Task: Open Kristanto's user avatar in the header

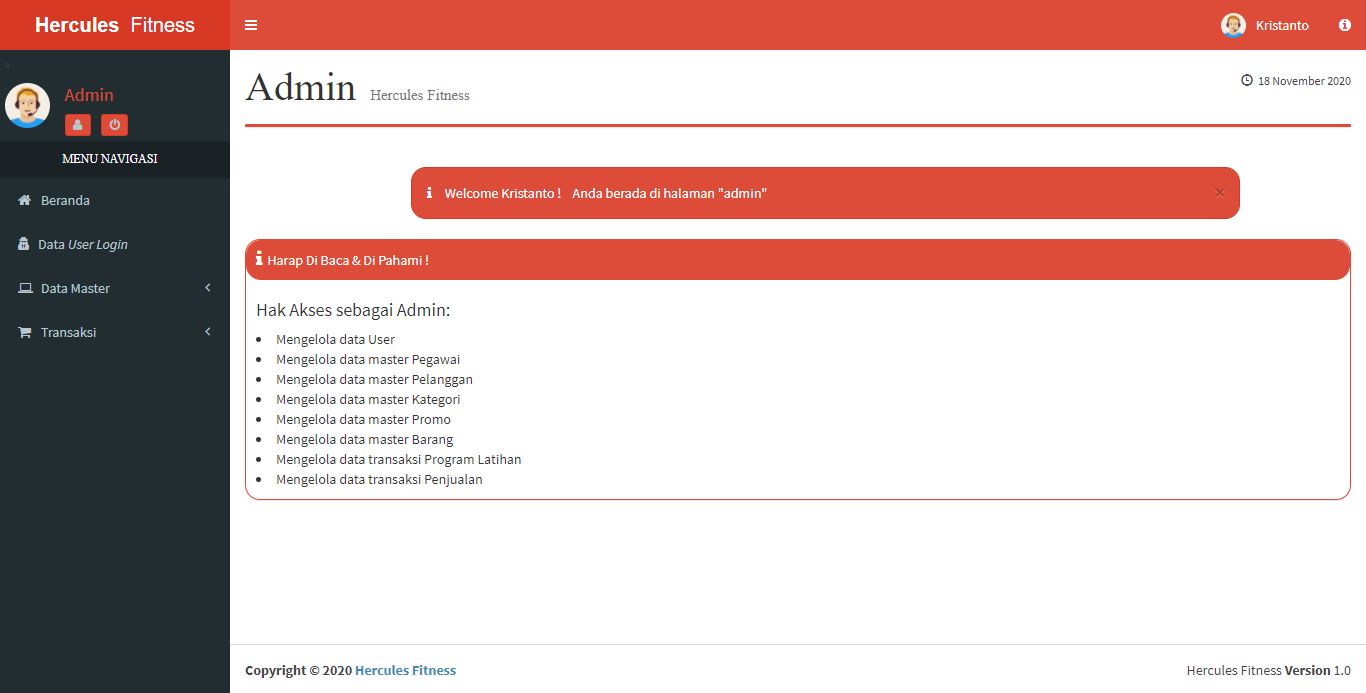Action: [x=1233, y=25]
